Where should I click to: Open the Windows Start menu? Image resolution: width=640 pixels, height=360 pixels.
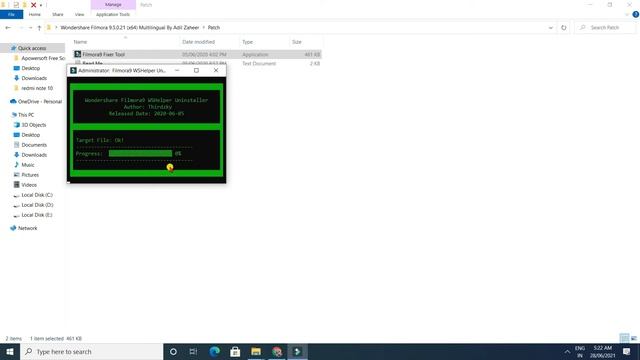click(x=10, y=351)
